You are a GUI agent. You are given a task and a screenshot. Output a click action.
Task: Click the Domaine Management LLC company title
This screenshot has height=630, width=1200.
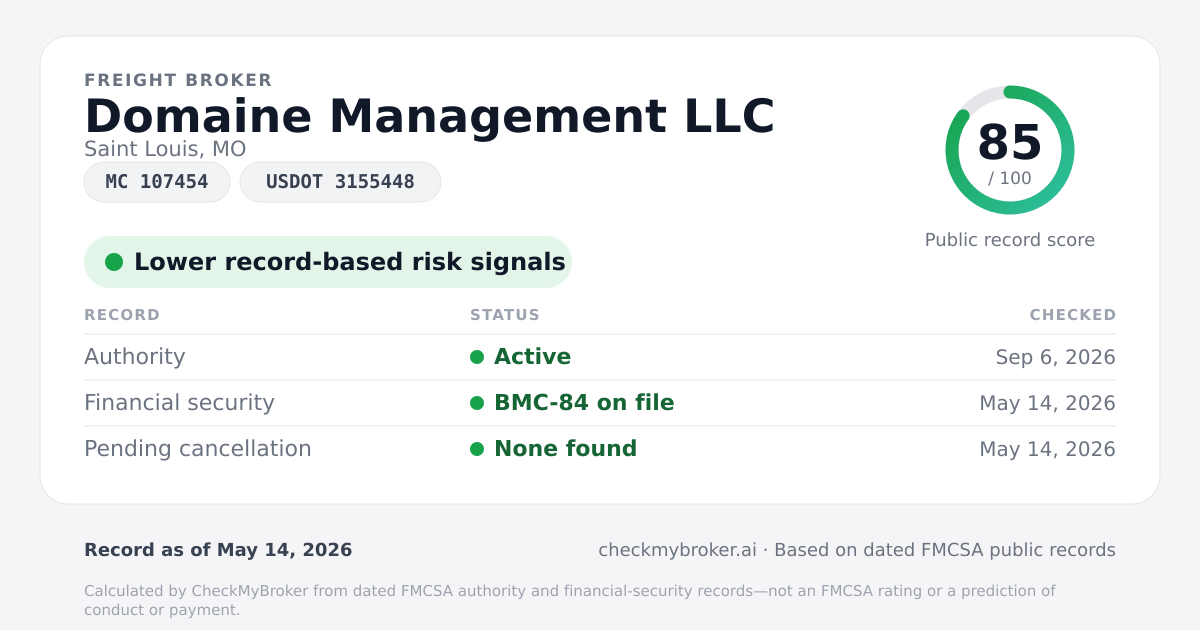pos(429,116)
